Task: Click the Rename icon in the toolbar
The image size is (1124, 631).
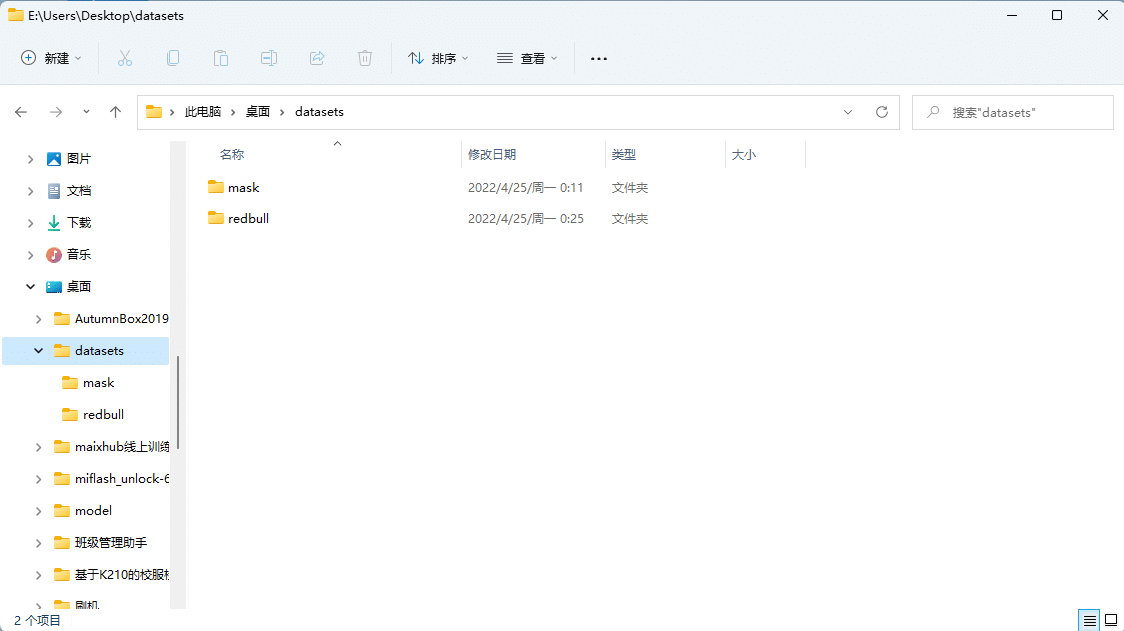Action: tap(268, 58)
